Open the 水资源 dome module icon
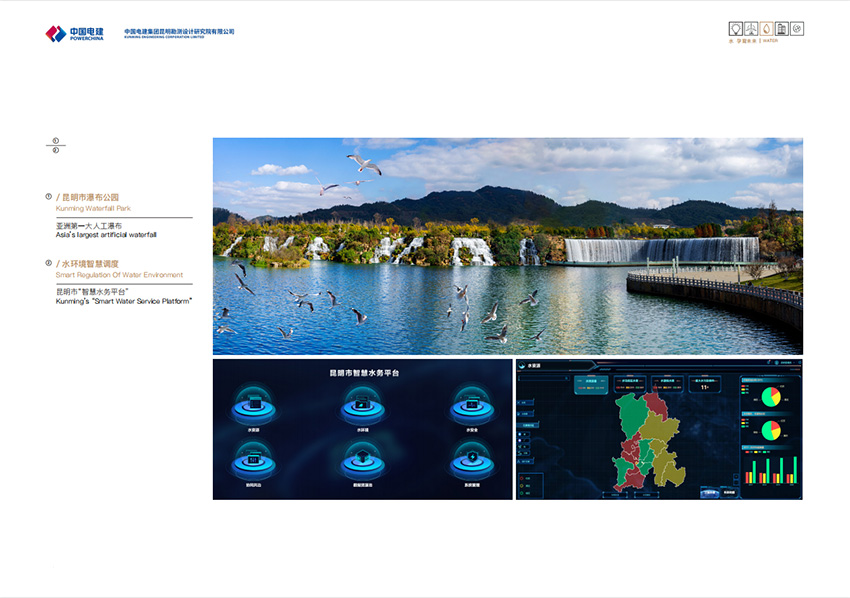The width and height of the screenshot is (850, 598). (x=254, y=406)
